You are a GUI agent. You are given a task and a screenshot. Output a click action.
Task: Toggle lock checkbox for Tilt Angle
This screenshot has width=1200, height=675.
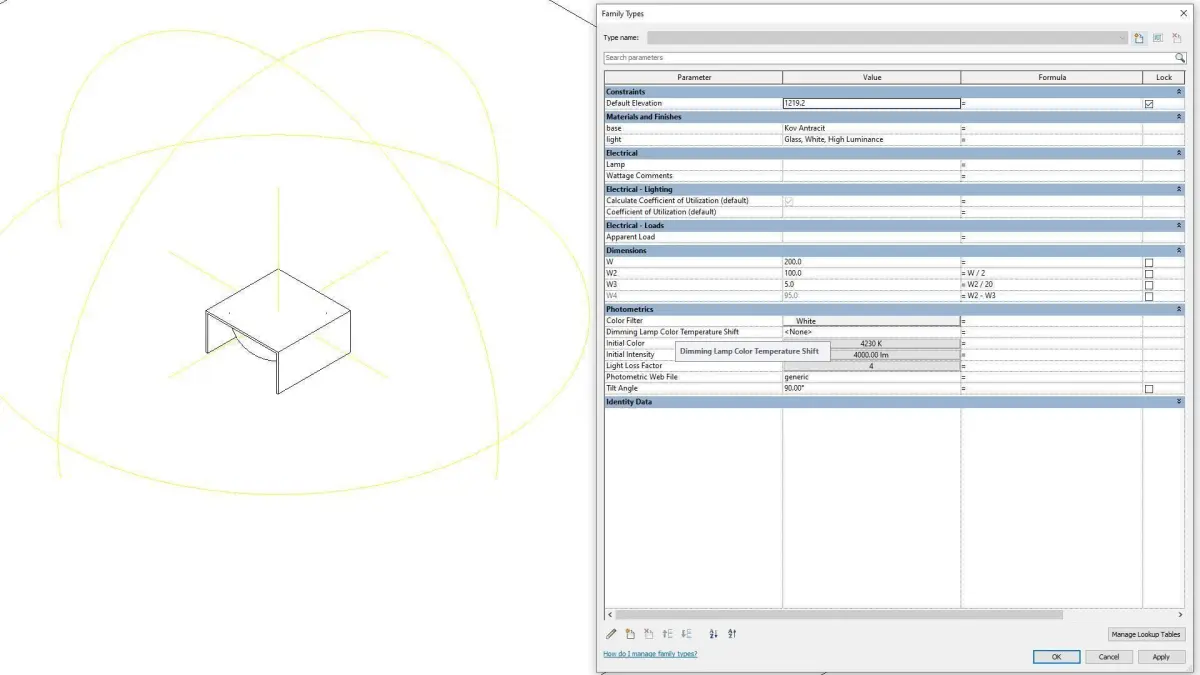point(1149,389)
